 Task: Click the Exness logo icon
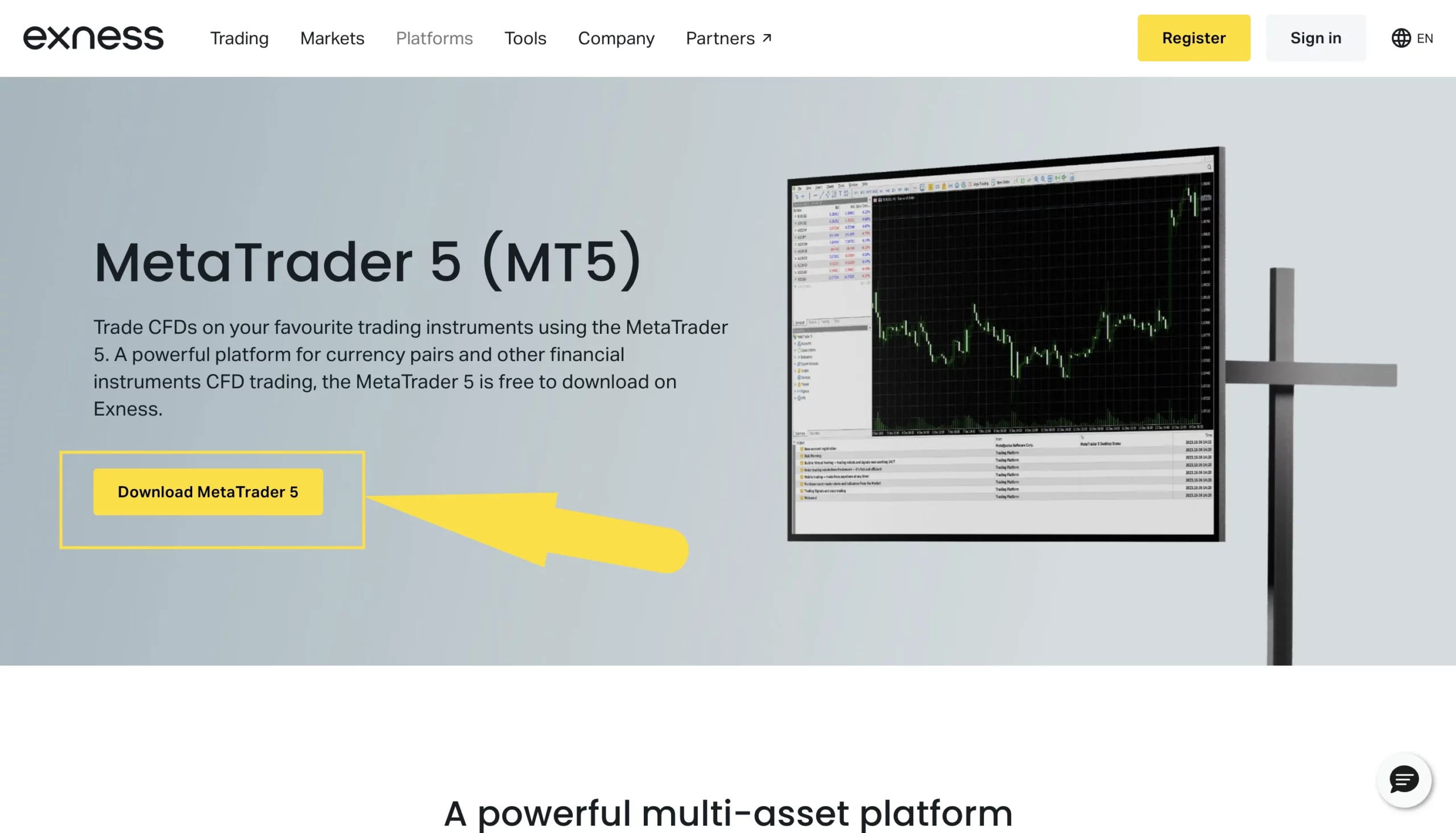click(92, 37)
